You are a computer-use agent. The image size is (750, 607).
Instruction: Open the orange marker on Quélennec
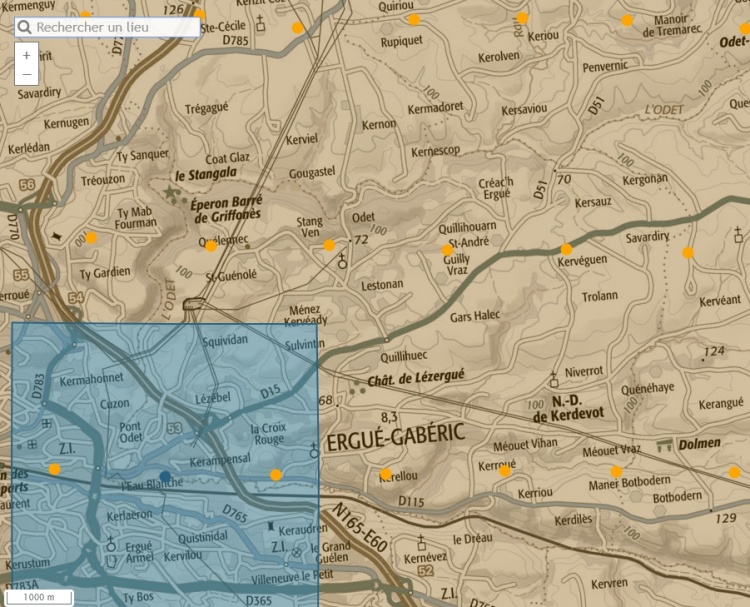(211, 246)
